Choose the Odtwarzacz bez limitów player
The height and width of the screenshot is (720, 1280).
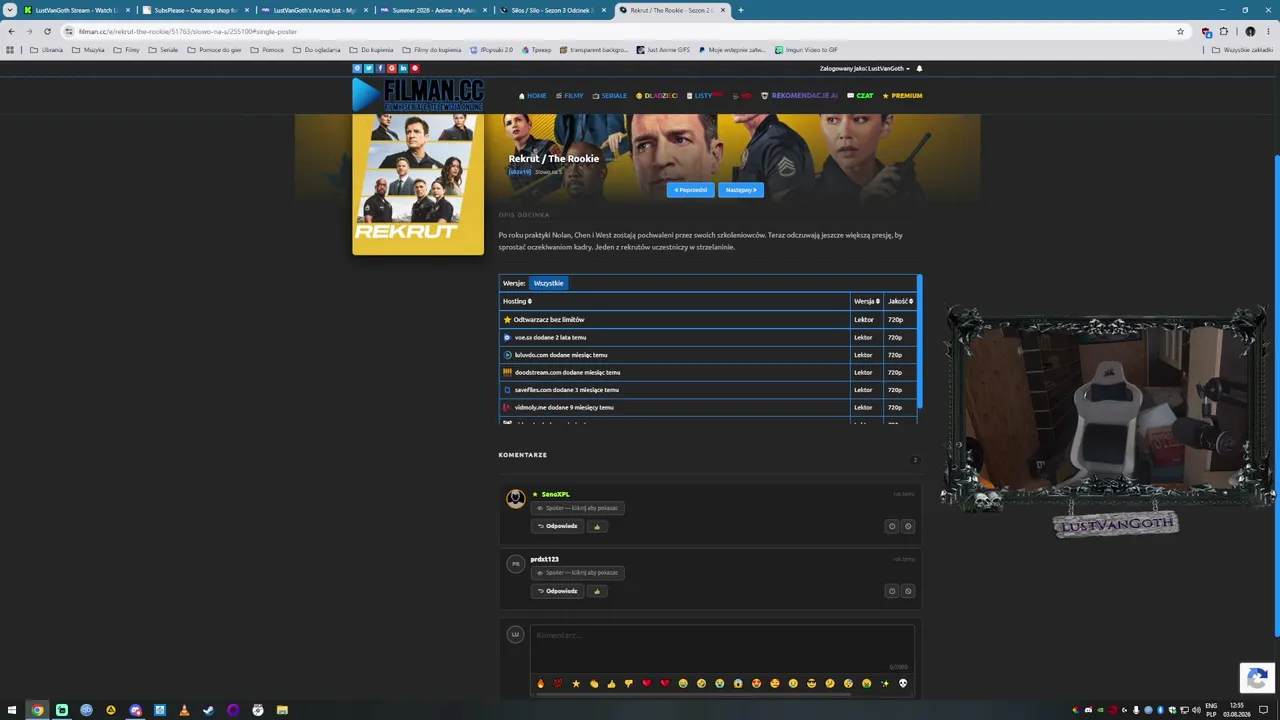click(708, 319)
